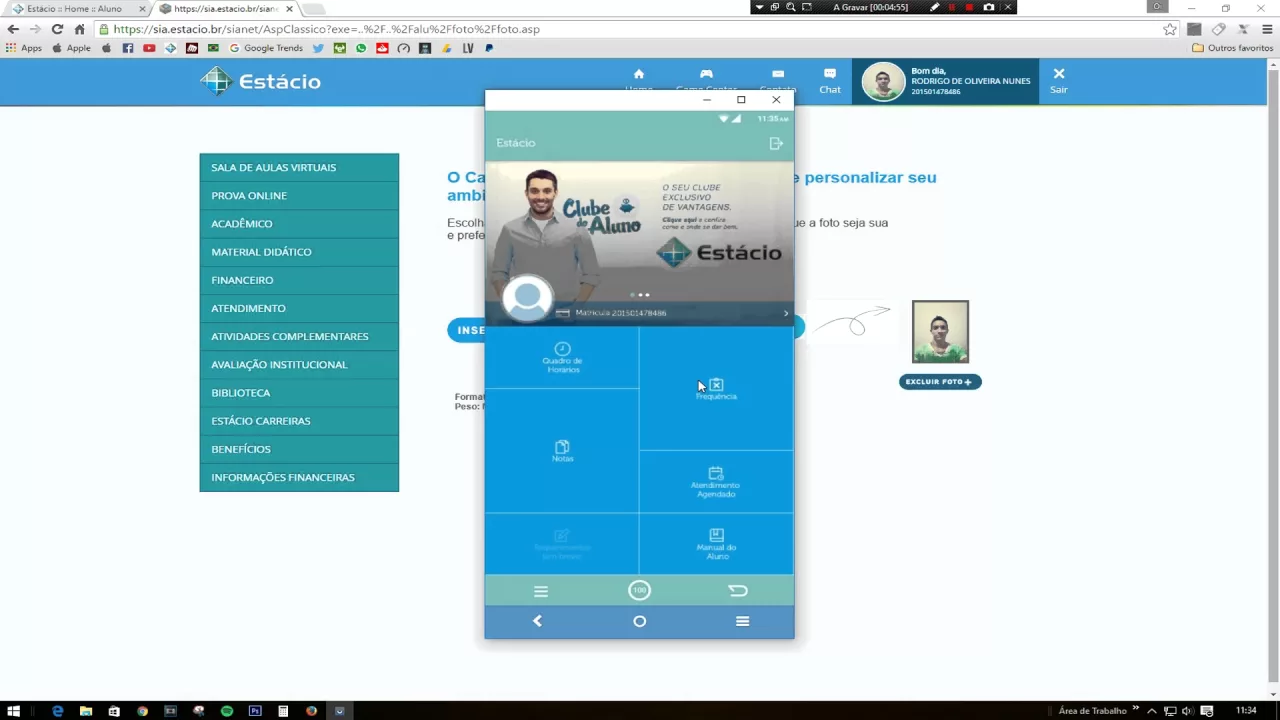Pause recording with red pause button
Viewport: 1280px width, 720px height.
click(952, 7)
